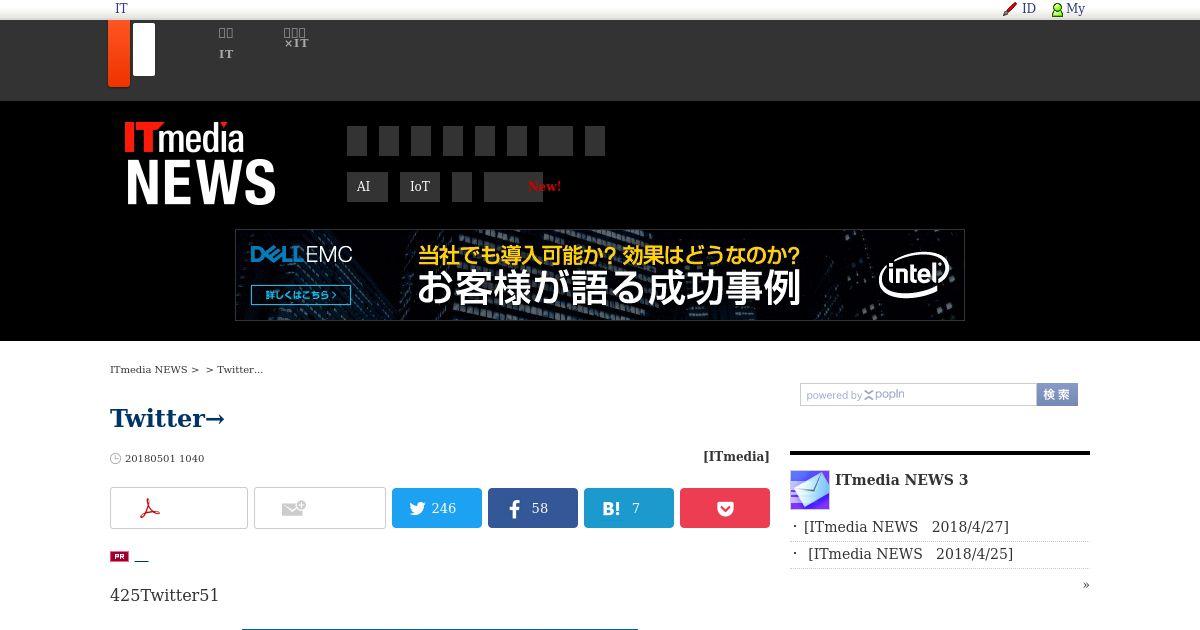Screen dimensions: 1200x630
Task: Click the IT link in top bar
Action: click(121, 9)
